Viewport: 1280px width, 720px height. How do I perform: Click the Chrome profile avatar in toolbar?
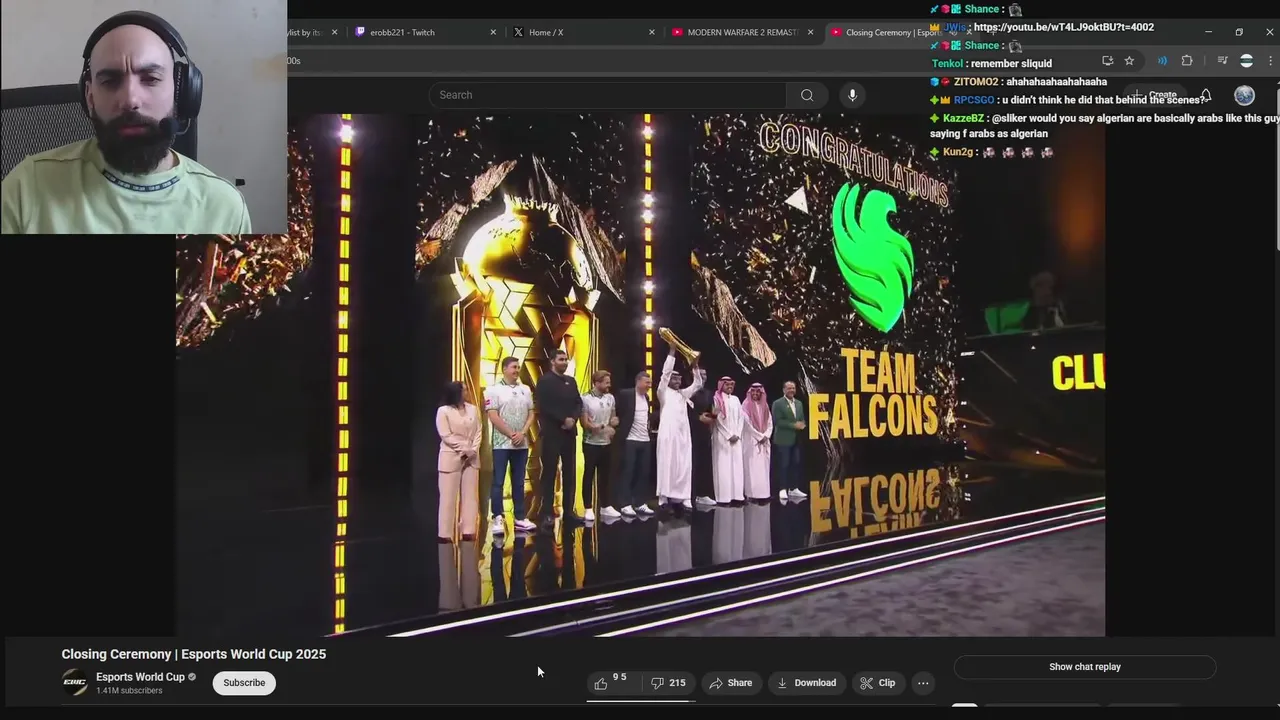[x=1246, y=61]
